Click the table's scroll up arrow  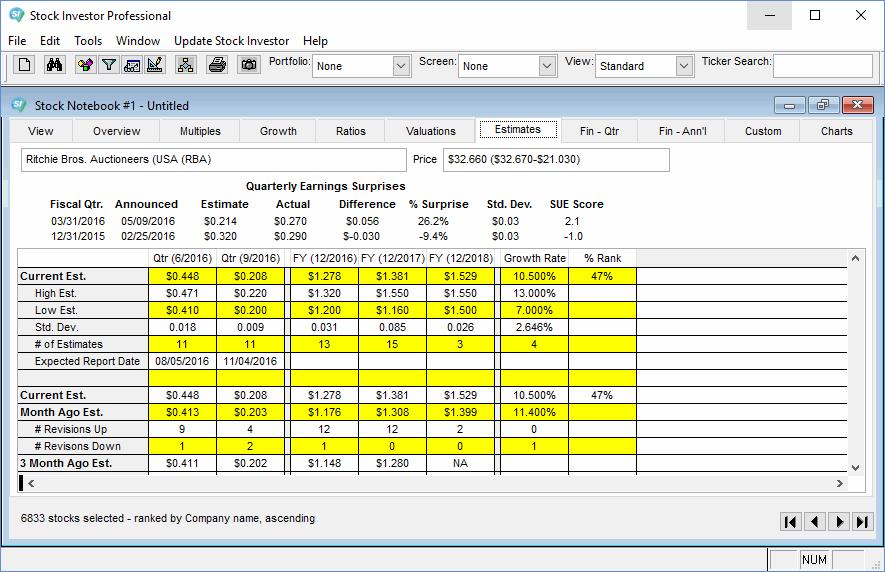855,258
